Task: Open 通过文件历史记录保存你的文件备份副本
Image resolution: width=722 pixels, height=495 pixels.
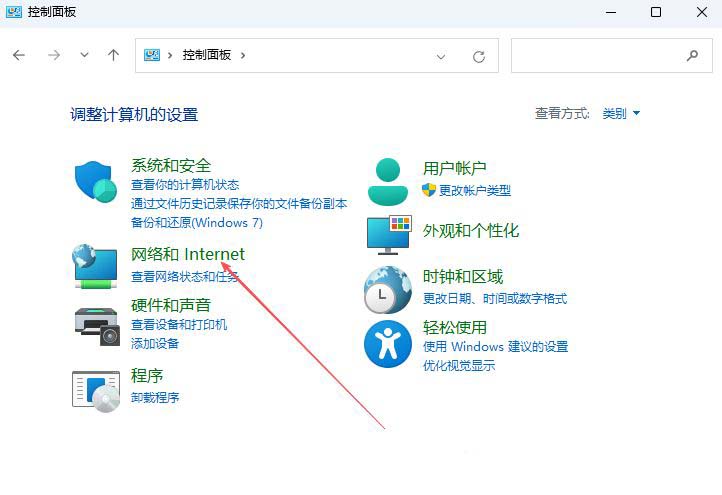Action: [239, 204]
